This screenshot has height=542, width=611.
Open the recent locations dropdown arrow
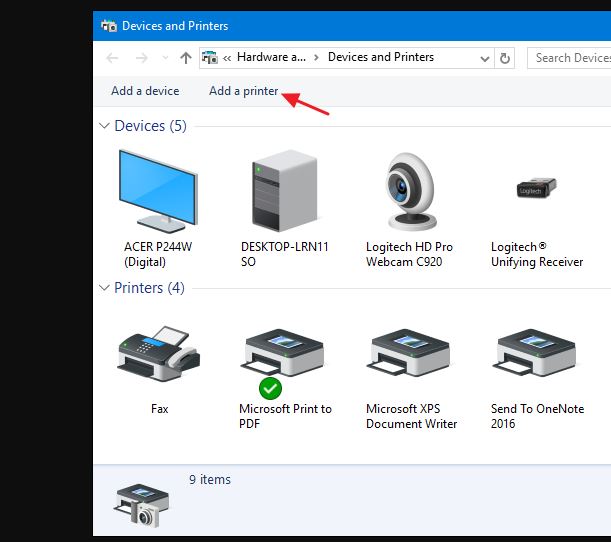165,58
